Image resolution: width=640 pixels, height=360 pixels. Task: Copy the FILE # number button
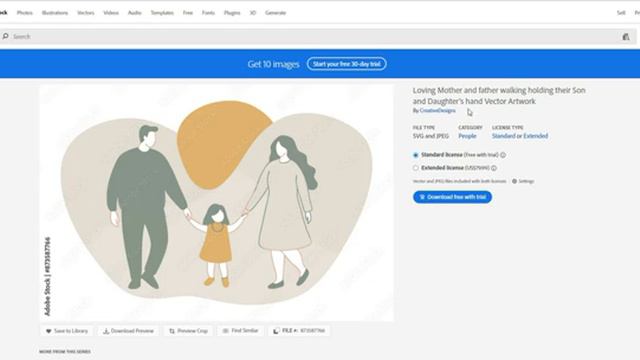pos(299,331)
